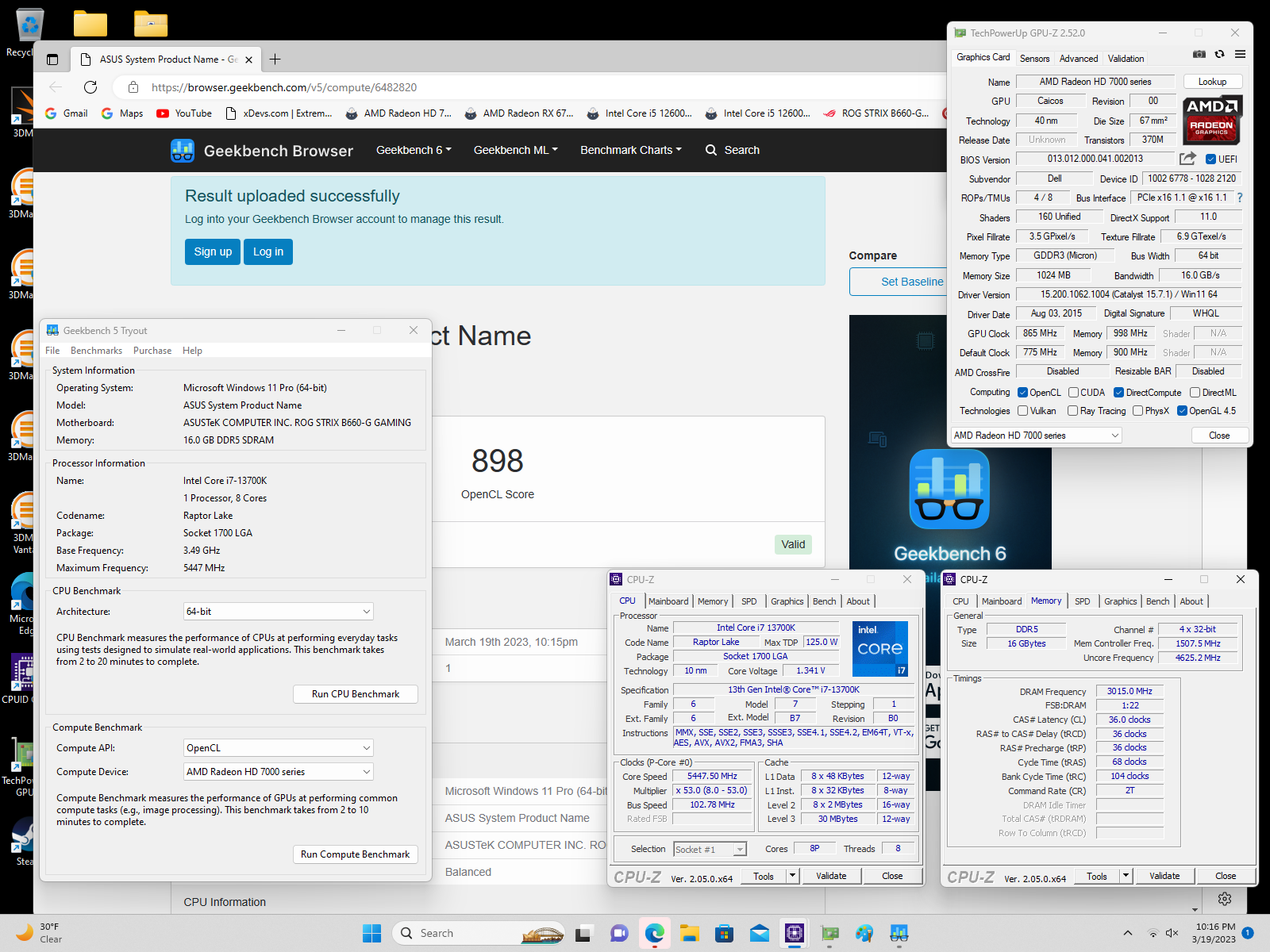Open the GPU-Z hamburger menu
The image size is (1270, 952).
[x=1240, y=54]
